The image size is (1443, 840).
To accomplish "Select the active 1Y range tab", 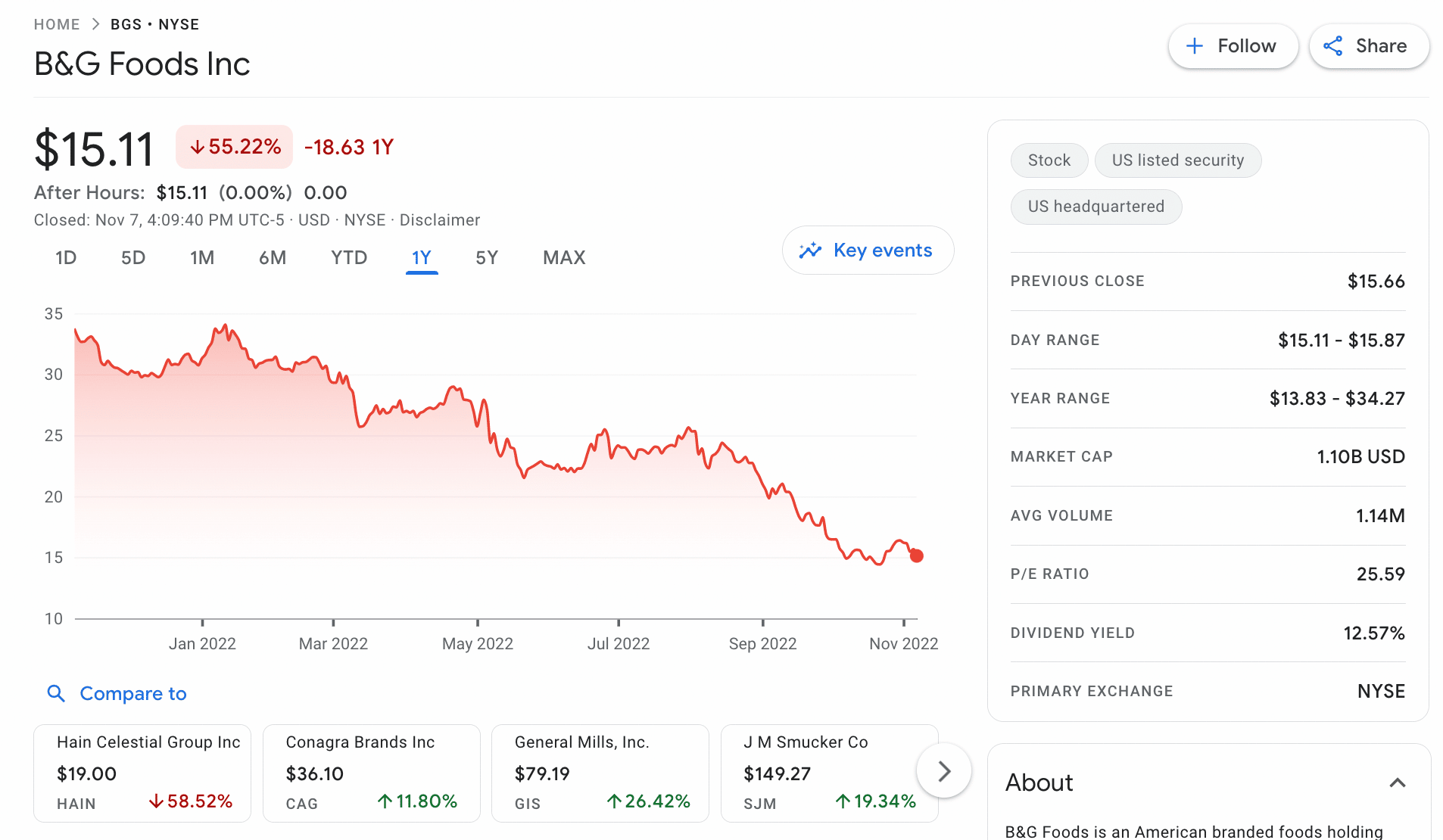I will 422,258.
